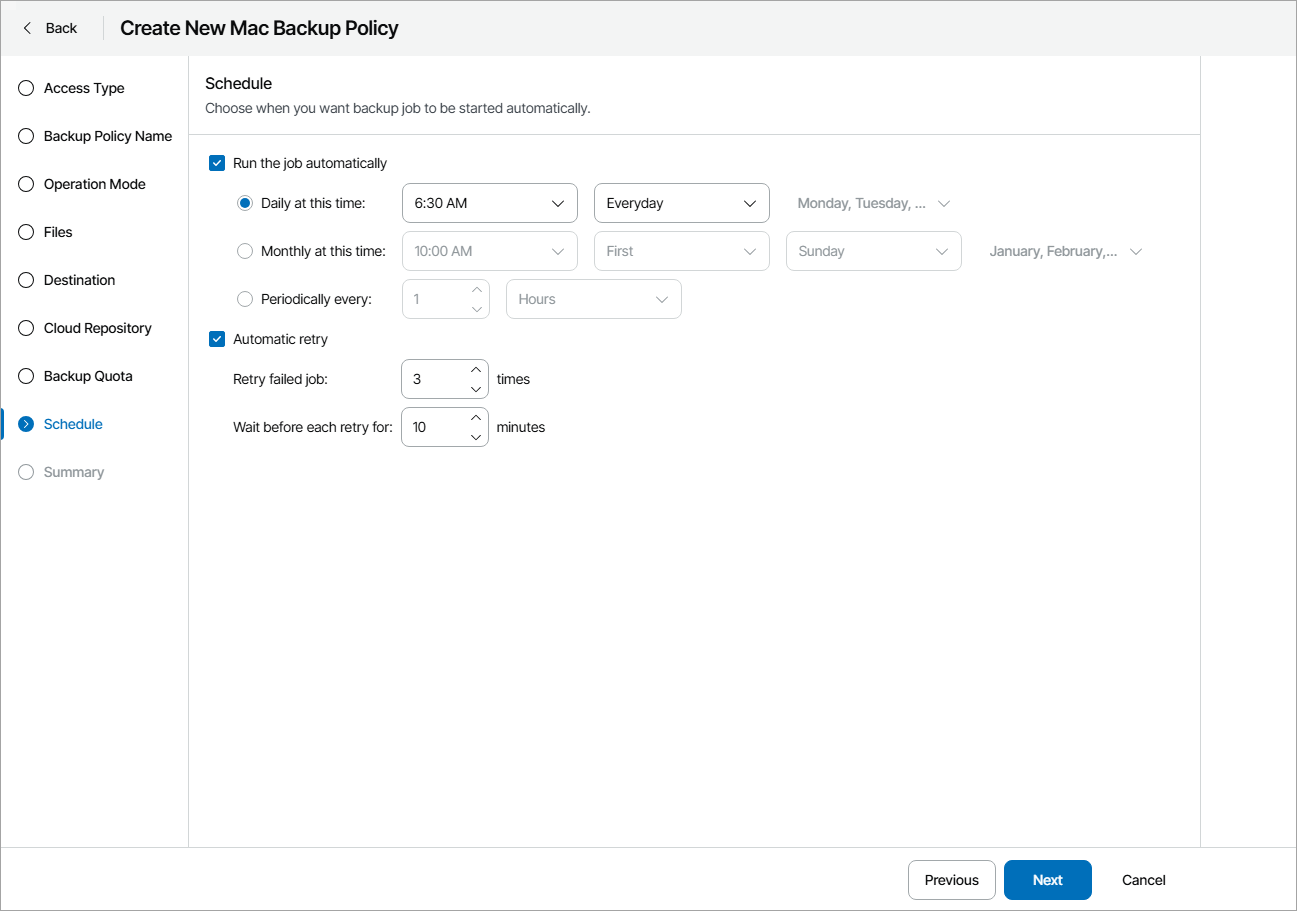Expand the Hours period dropdown

(593, 299)
